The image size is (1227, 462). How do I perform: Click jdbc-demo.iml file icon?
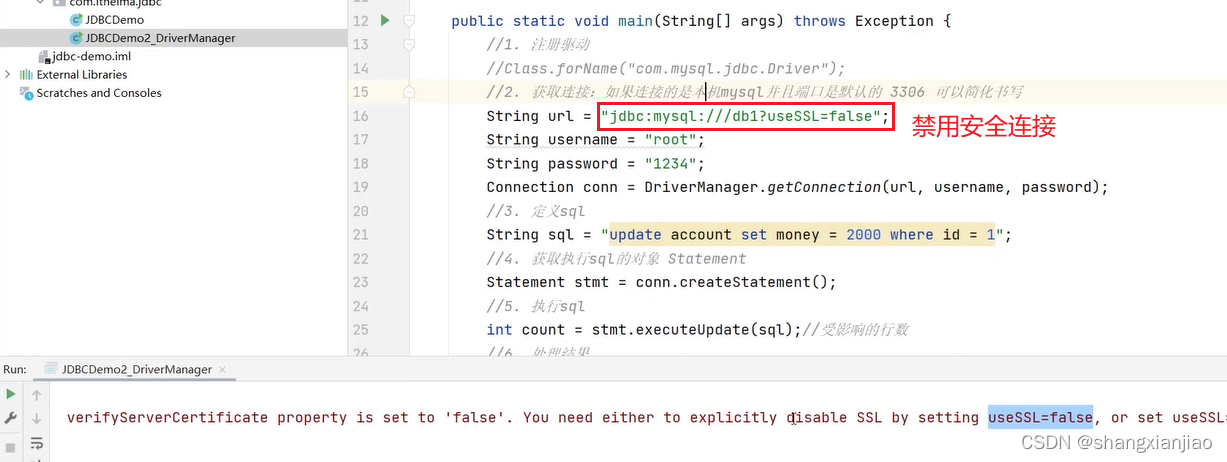pyautogui.click(x=44, y=56)
